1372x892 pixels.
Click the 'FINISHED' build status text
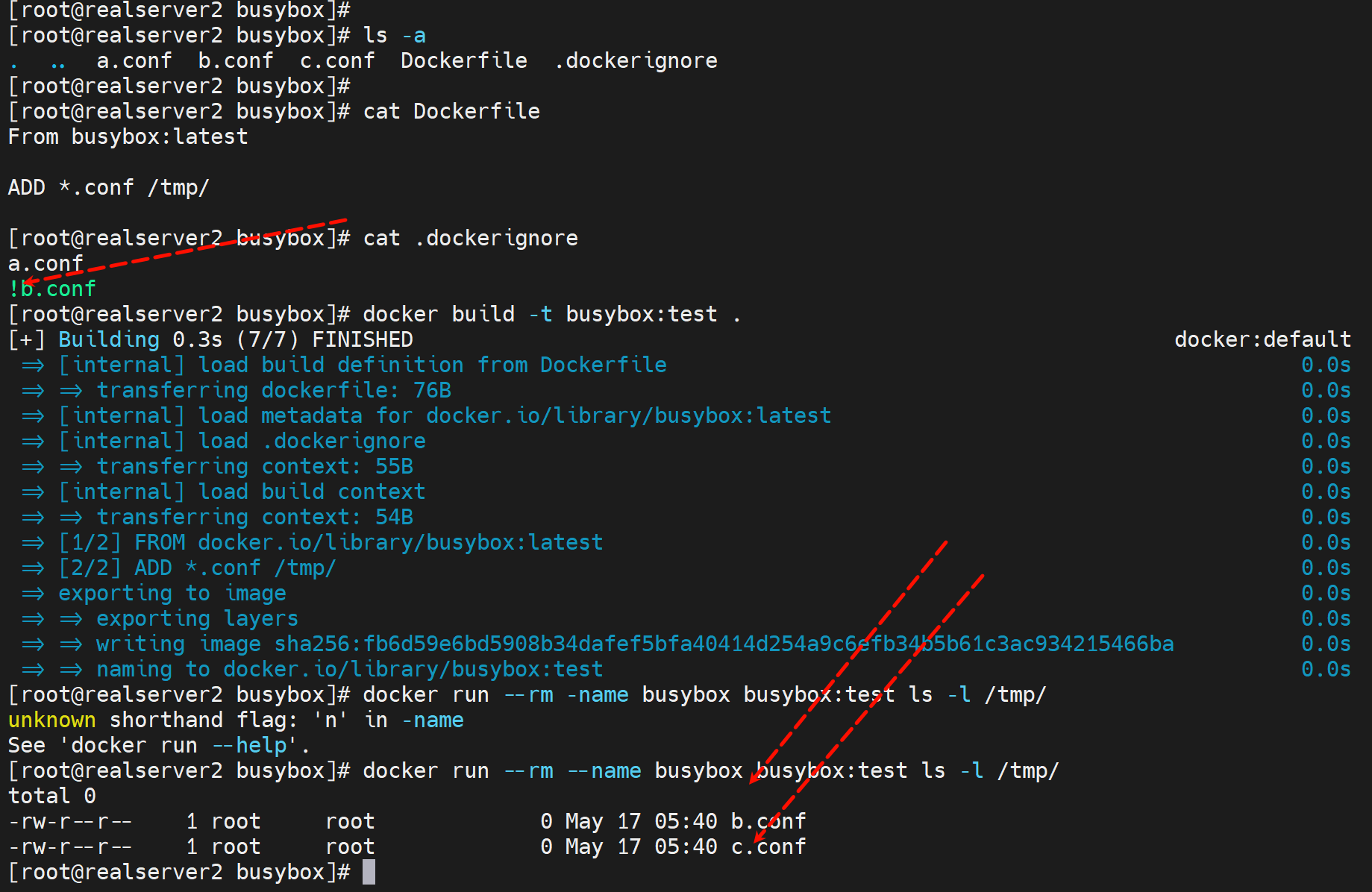(x=362, y=339)
